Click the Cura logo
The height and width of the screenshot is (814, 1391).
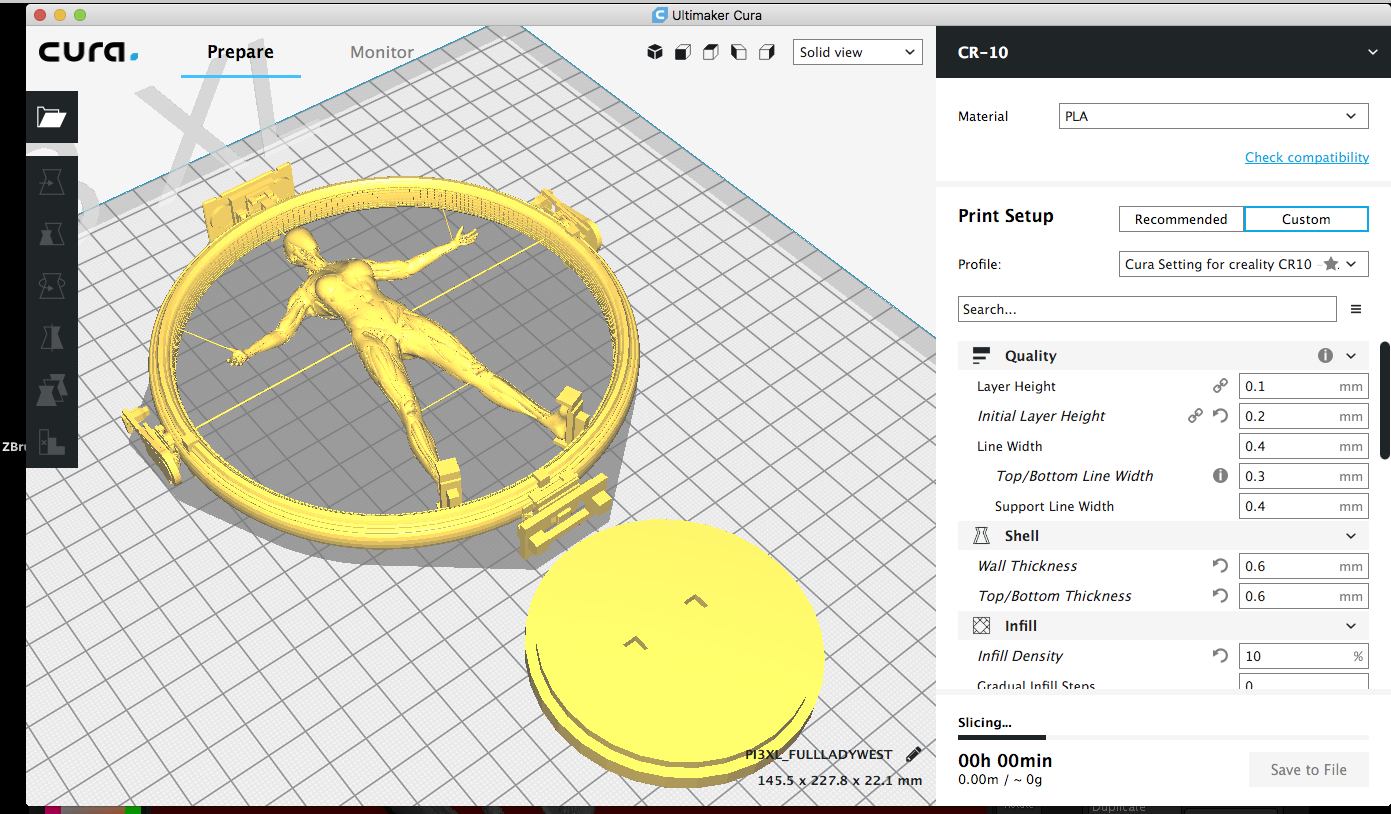pyautogui.click(x=88, y=52)
